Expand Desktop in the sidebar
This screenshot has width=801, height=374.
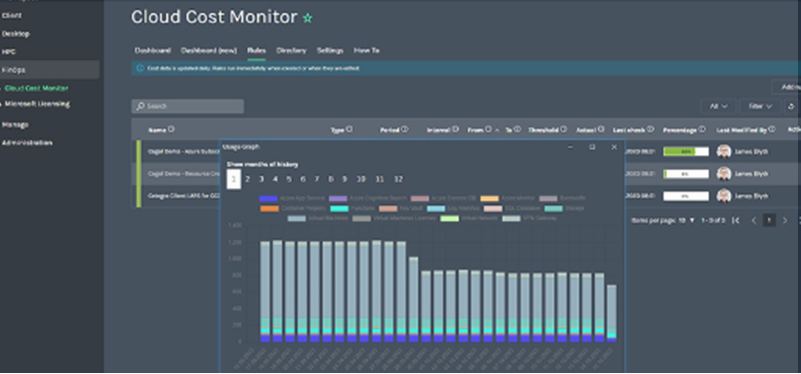[15, 34]
